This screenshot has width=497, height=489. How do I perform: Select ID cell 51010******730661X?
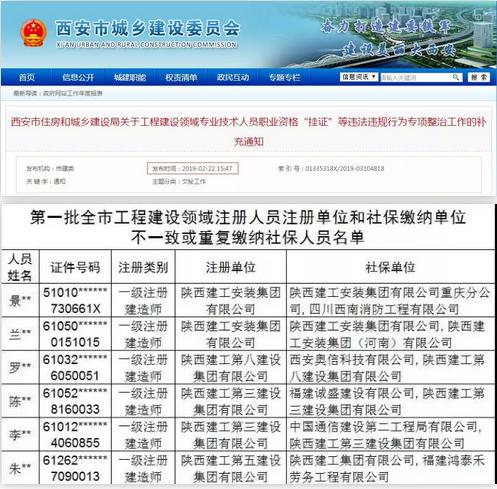coord(75,300)
